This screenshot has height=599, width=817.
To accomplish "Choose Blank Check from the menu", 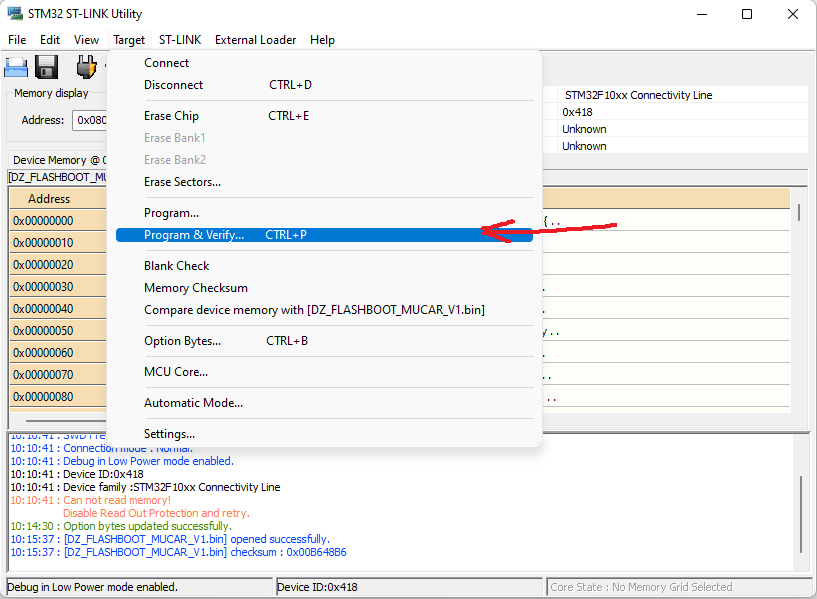I will point(324,266).
